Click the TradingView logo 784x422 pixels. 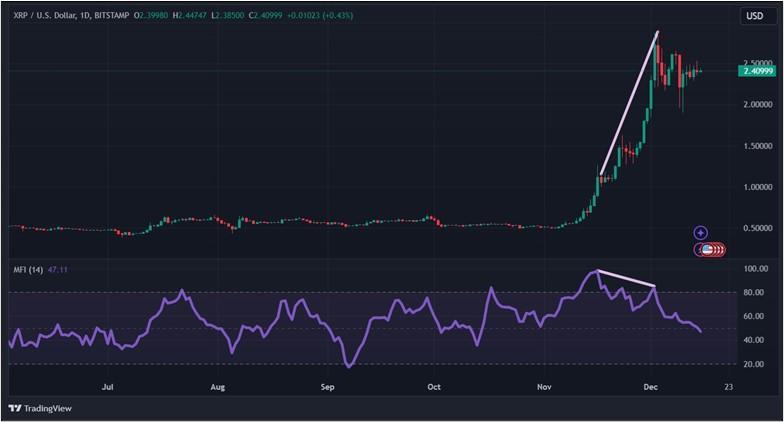(x=40, y=408)
